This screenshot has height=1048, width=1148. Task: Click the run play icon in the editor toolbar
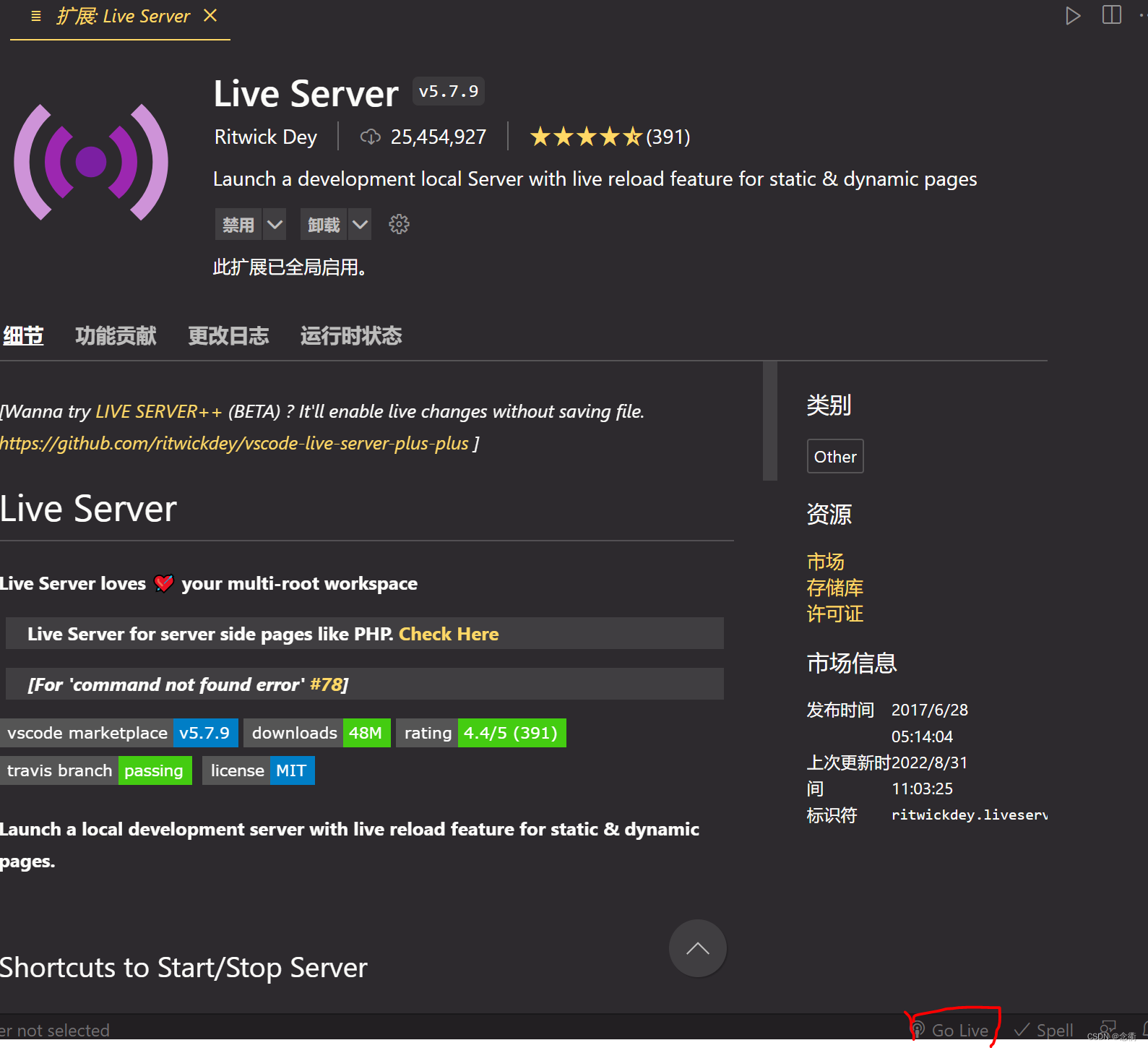(1073, 15)
